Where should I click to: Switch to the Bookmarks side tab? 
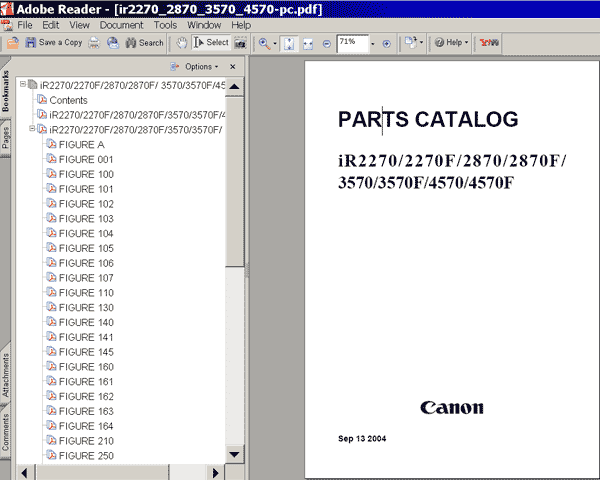5,91
